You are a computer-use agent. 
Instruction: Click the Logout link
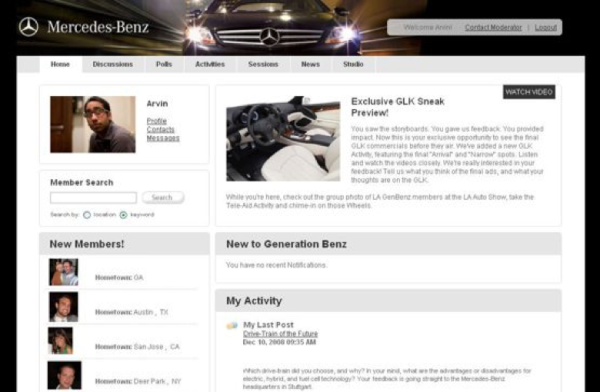[x=546, y=28]
